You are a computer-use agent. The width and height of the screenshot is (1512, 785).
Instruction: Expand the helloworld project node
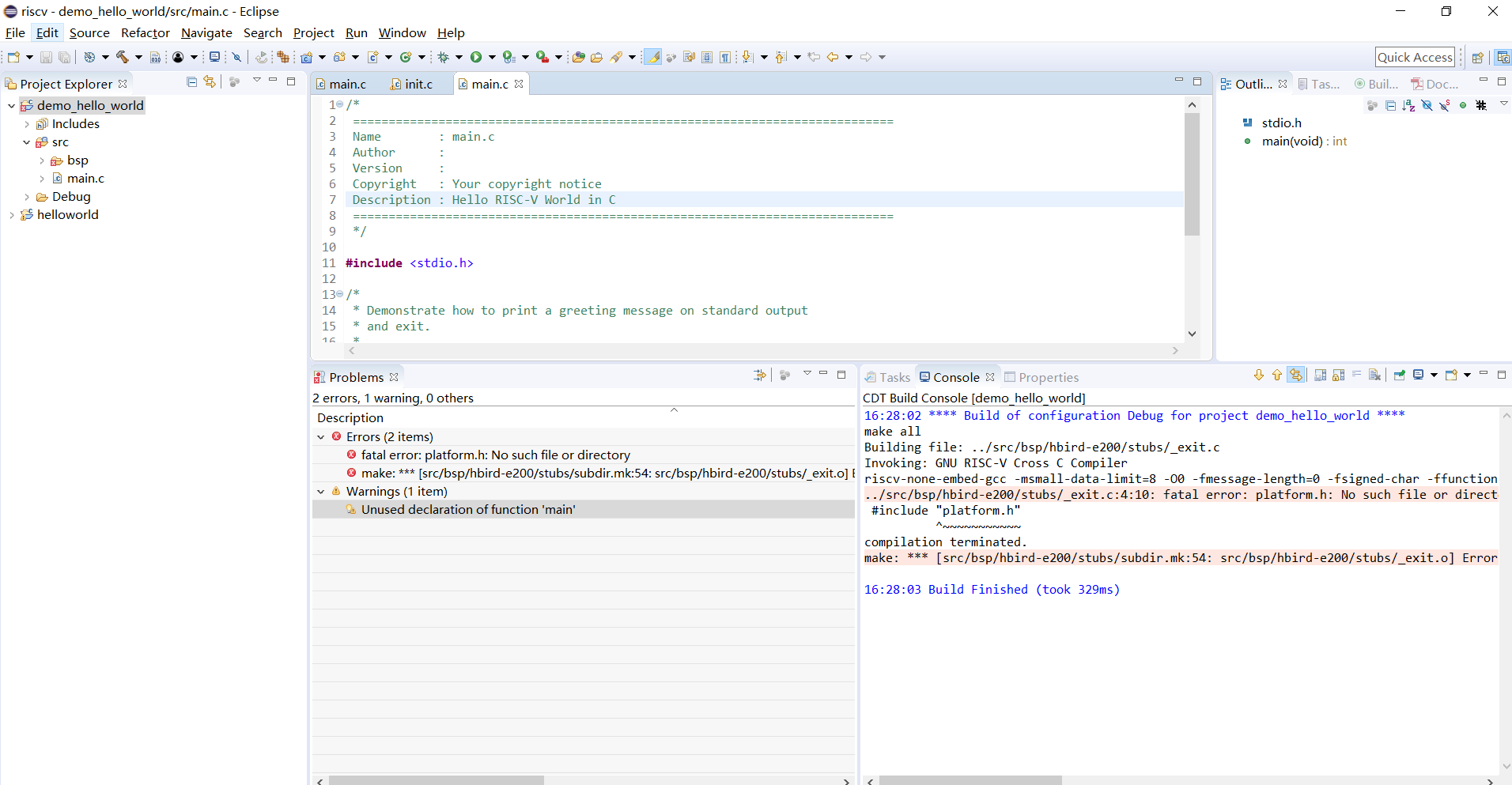tap(11, 215)
